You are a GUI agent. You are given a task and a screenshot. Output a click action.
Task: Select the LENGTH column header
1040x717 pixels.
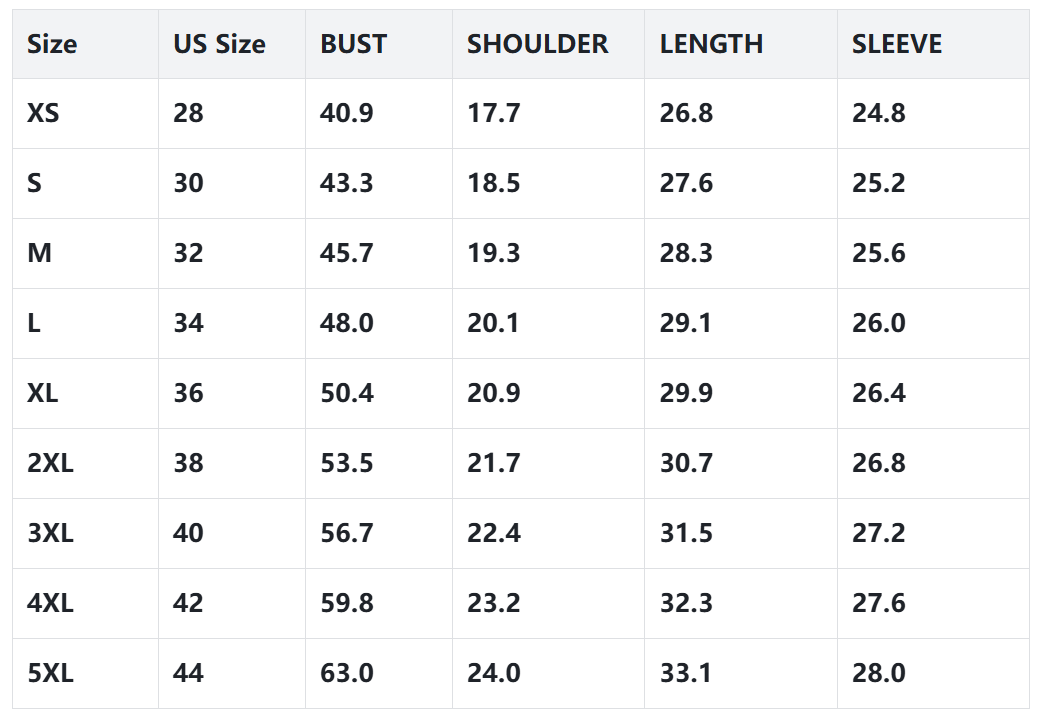(711, 44)
